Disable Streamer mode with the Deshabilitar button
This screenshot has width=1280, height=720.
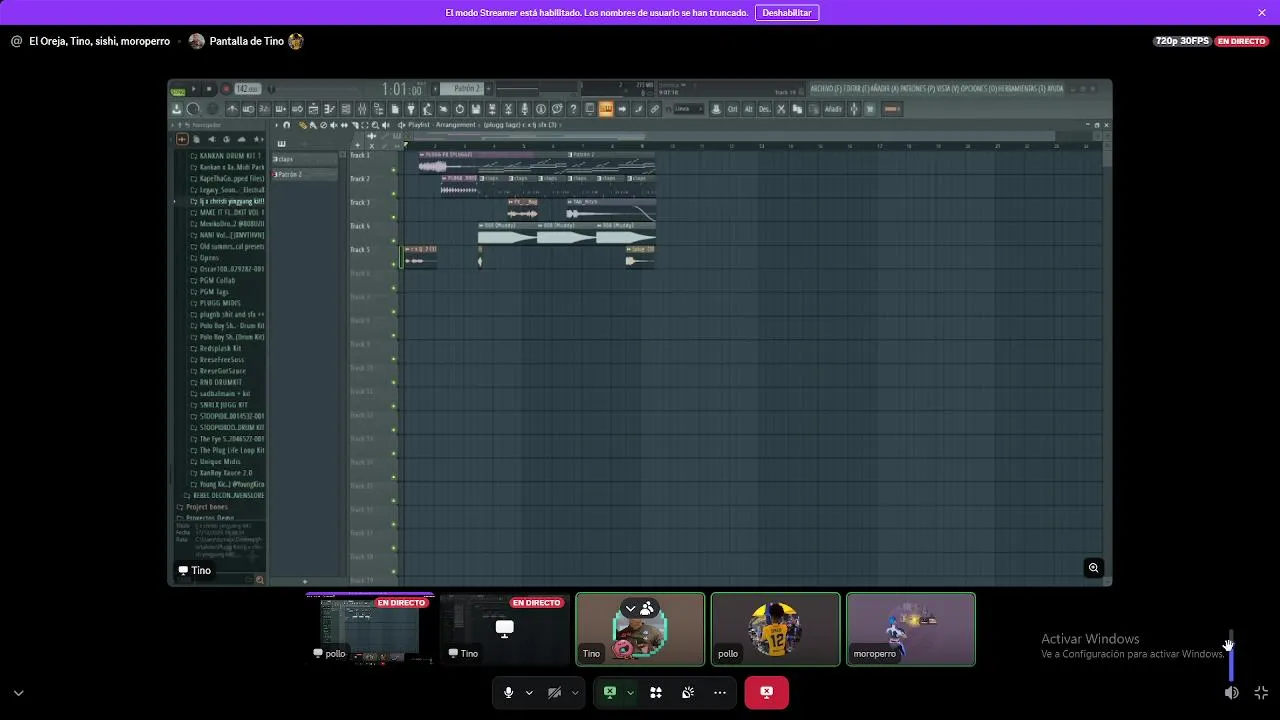[787, 12]
